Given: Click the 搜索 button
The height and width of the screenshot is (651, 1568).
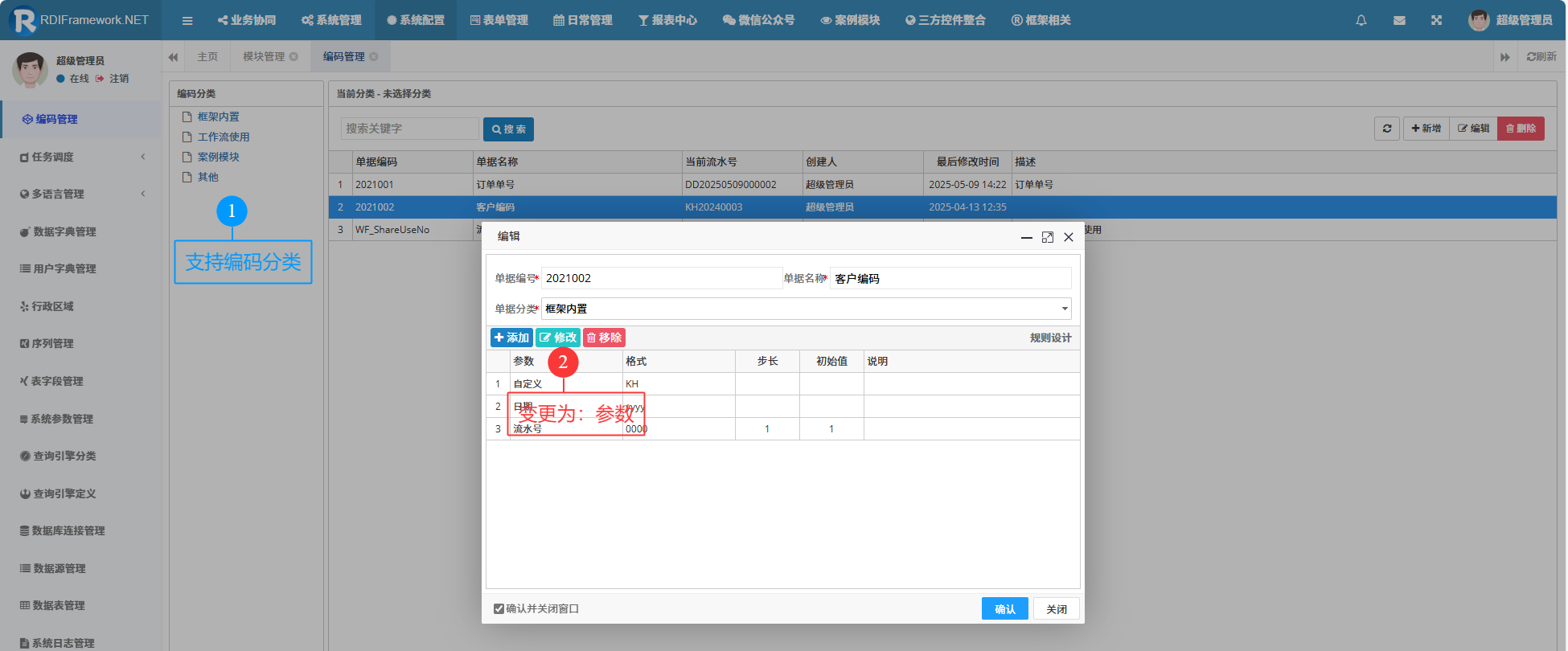Looking at the screenshot, I should [x=508, y=129].
